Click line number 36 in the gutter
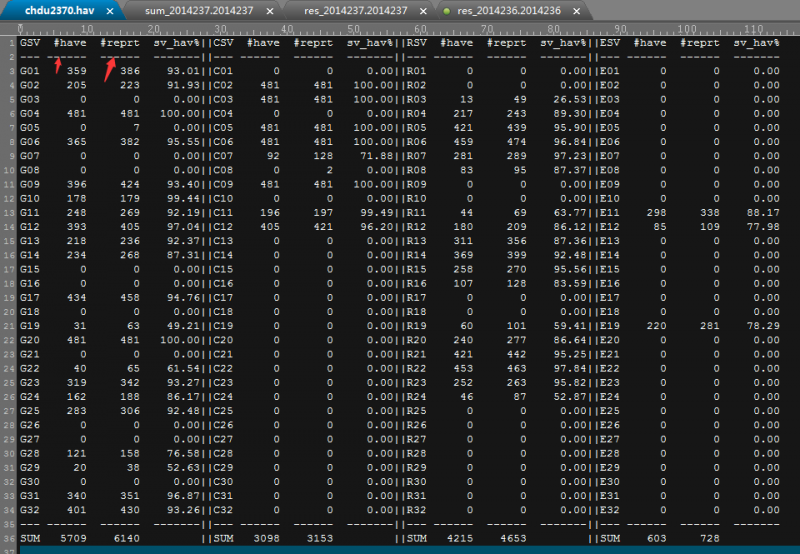Screen dimensions: 800x554 (x=9, y=539)
